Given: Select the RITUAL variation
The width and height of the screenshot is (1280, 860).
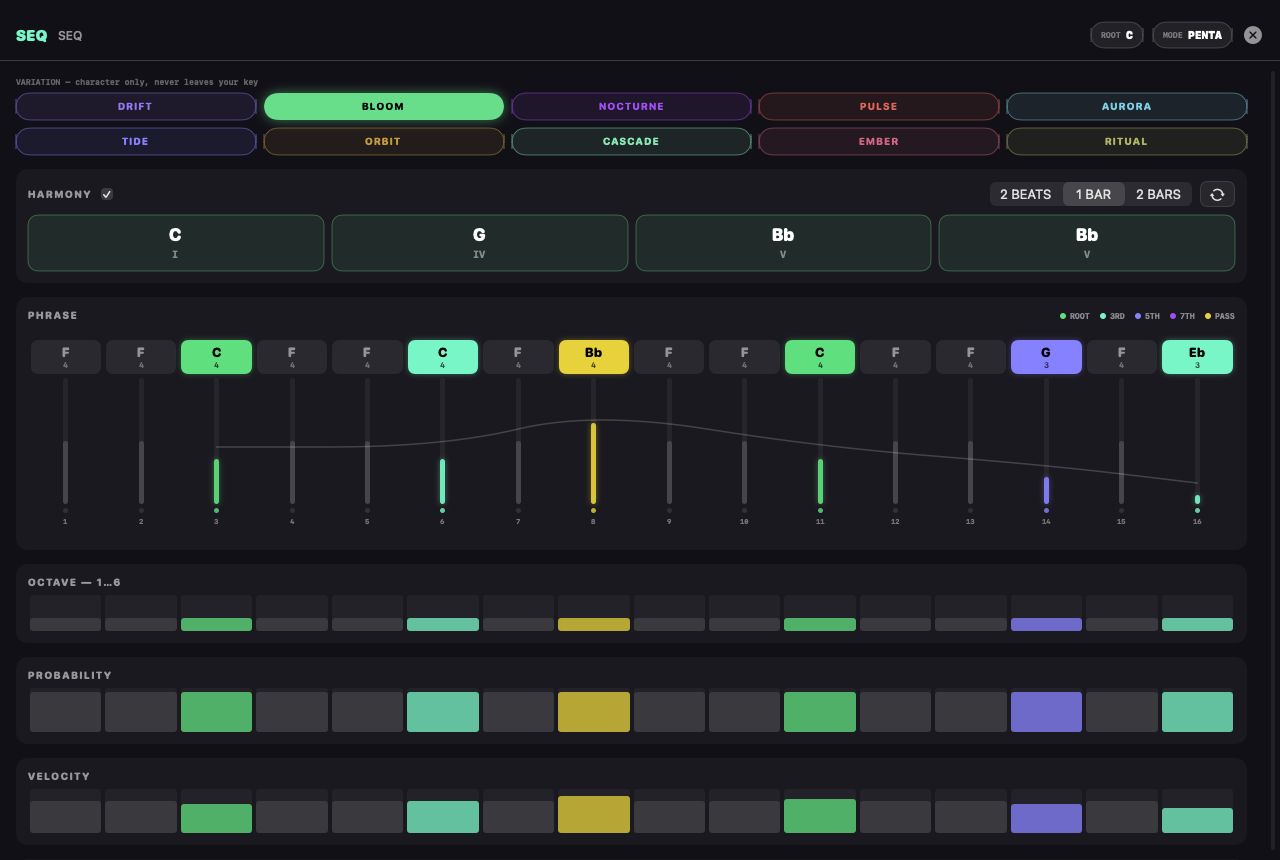Looking at the screenshot, I should coord(1127,141).
